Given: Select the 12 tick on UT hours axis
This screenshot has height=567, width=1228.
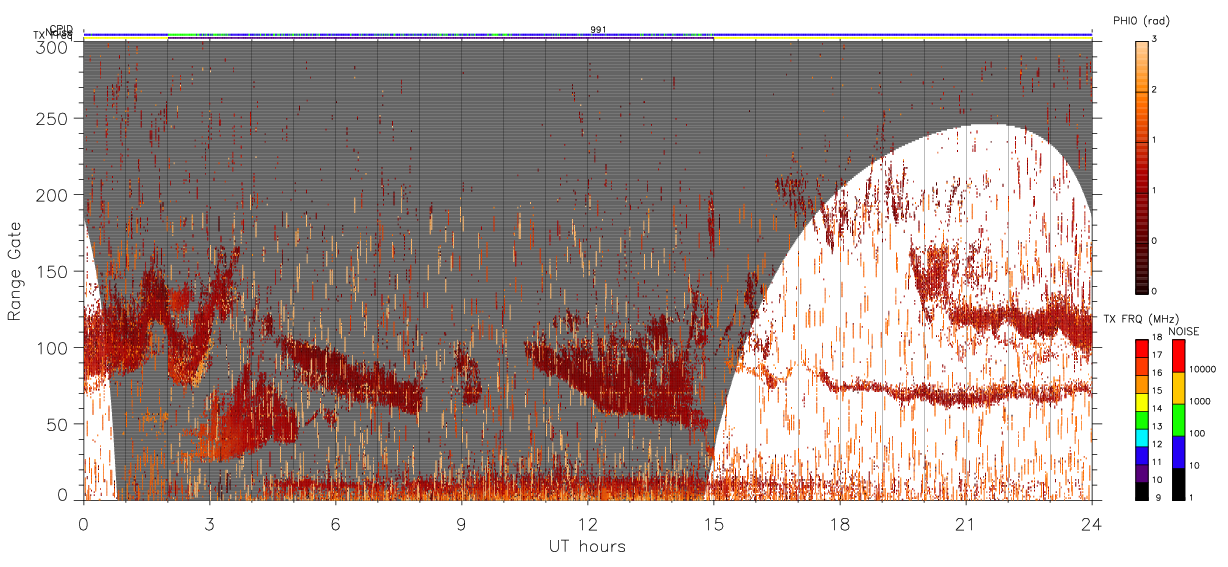Looking at the screenshot, I should coord(588,524).
